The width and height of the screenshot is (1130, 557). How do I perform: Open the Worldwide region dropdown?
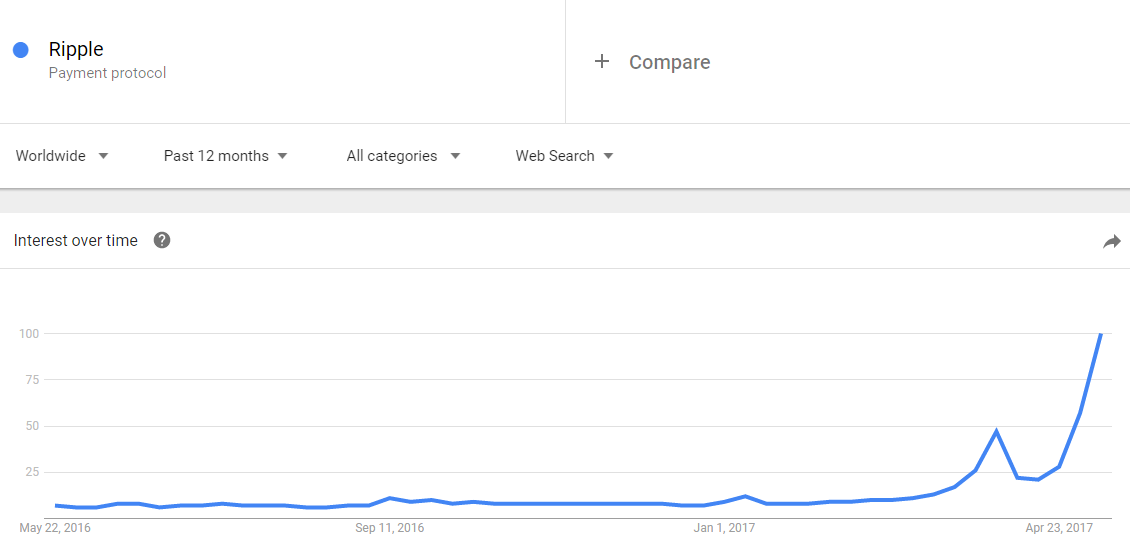pos(62,156)
